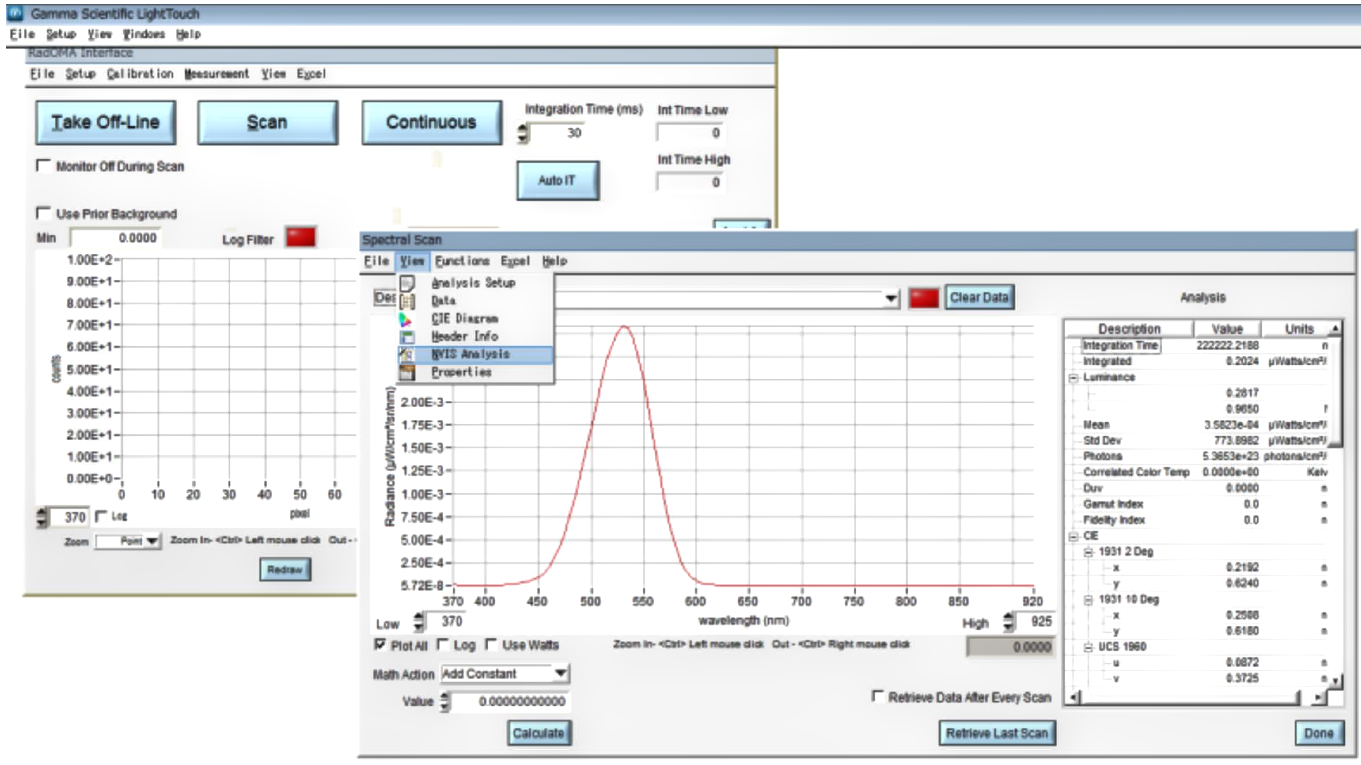The height and width of the screenshot is (765, 1361).
Task: Click the Properties menu icon
Action: 407,372
